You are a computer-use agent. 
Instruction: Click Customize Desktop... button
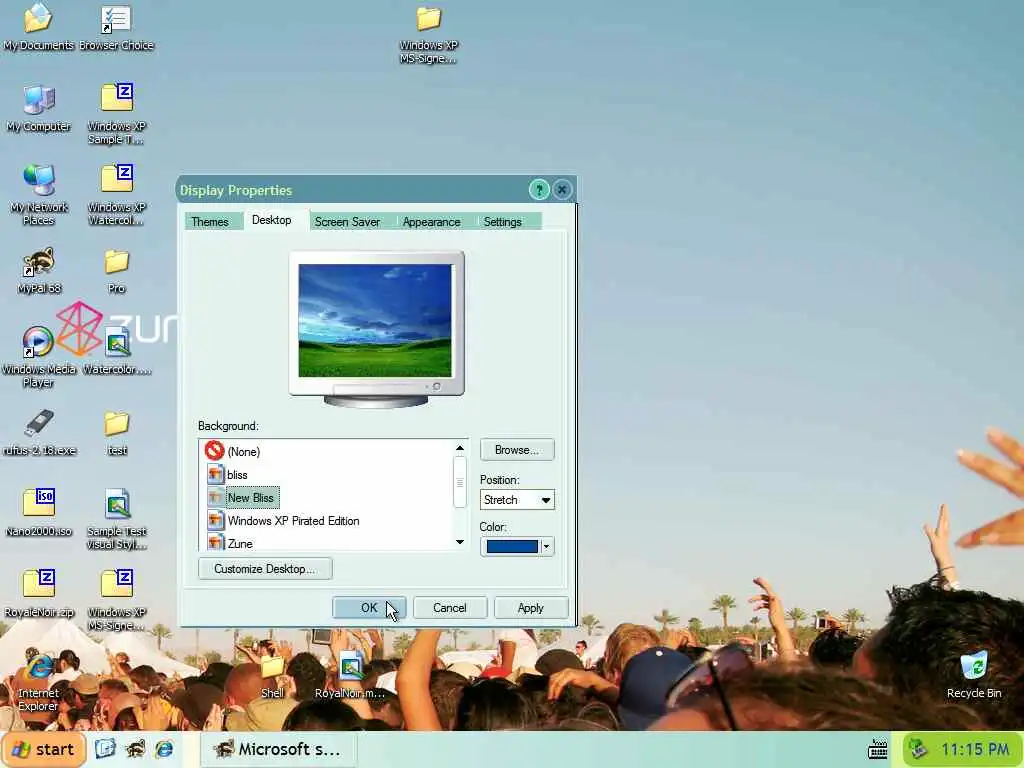(265, 568)
